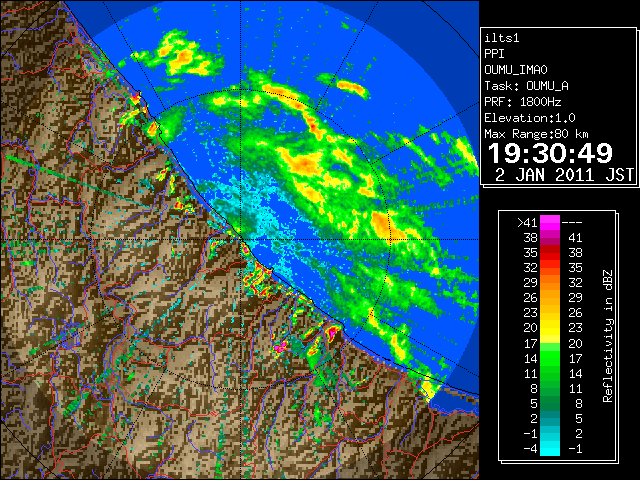Click the Max Range:80 km text
The height and width of the screenshot is (480, 640).
coord(536,134)
